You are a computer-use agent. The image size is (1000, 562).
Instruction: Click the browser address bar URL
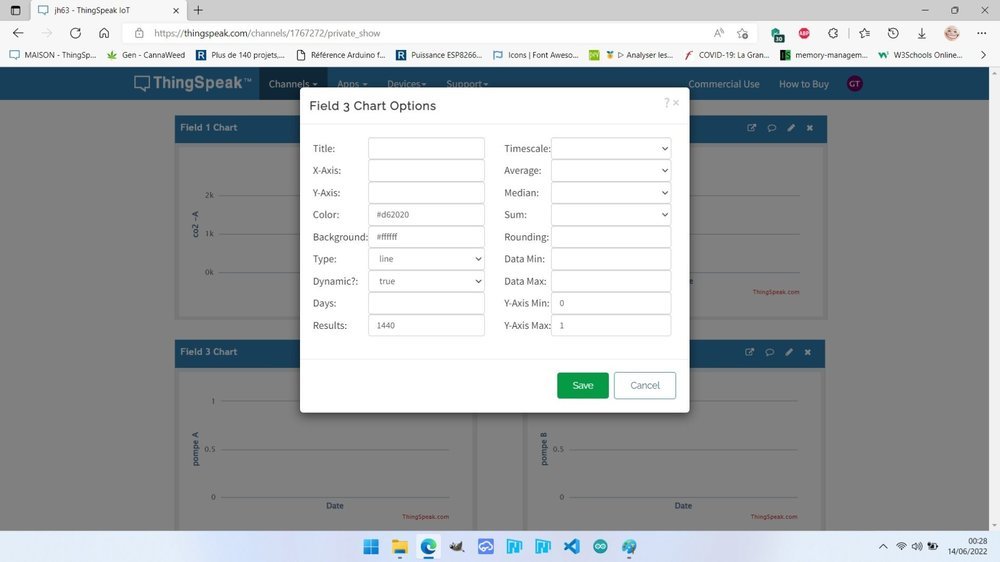pyautogui.click(x=267, y=33)
